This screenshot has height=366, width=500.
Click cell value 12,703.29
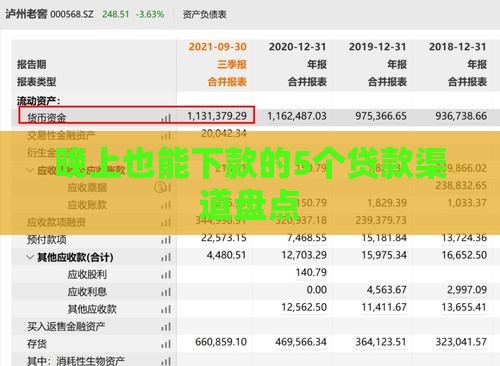(304, 255)
